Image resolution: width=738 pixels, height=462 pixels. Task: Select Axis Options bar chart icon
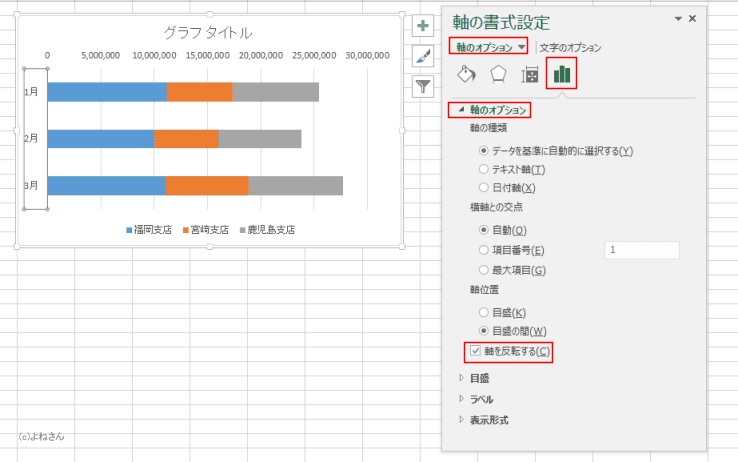point(562,73)
